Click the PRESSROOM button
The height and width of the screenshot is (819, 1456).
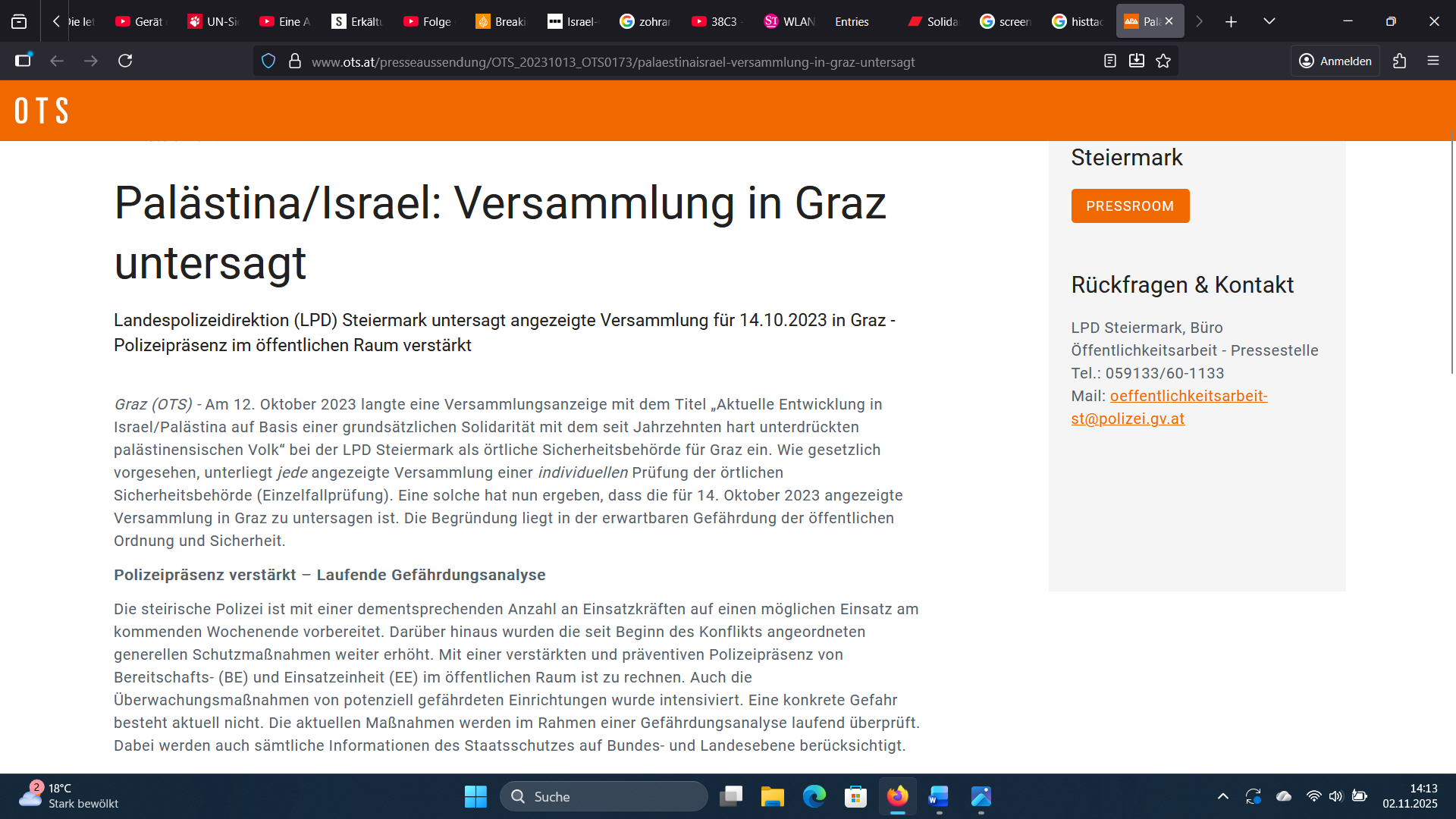tap(1129, 206)
